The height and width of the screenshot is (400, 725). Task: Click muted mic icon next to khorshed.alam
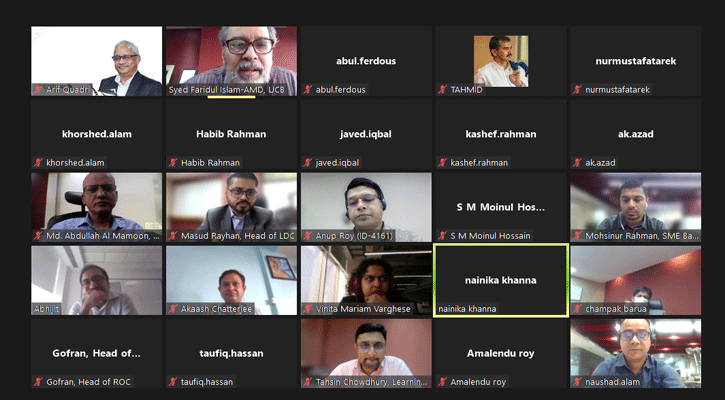coord(38,163)
